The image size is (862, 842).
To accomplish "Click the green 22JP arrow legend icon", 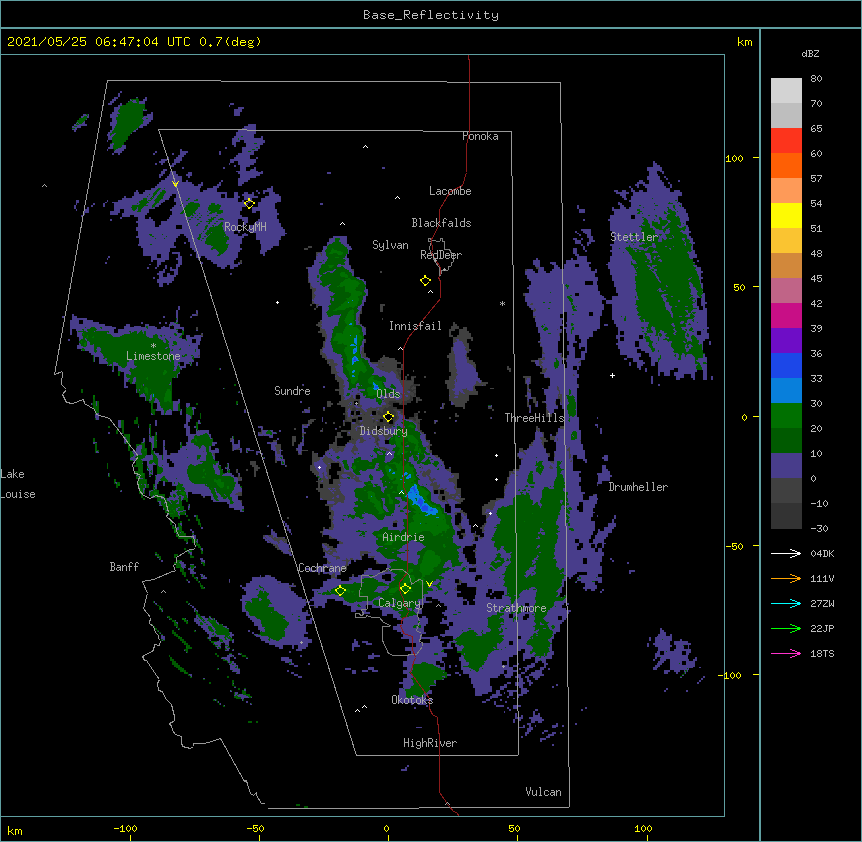I will pos(786,628).
